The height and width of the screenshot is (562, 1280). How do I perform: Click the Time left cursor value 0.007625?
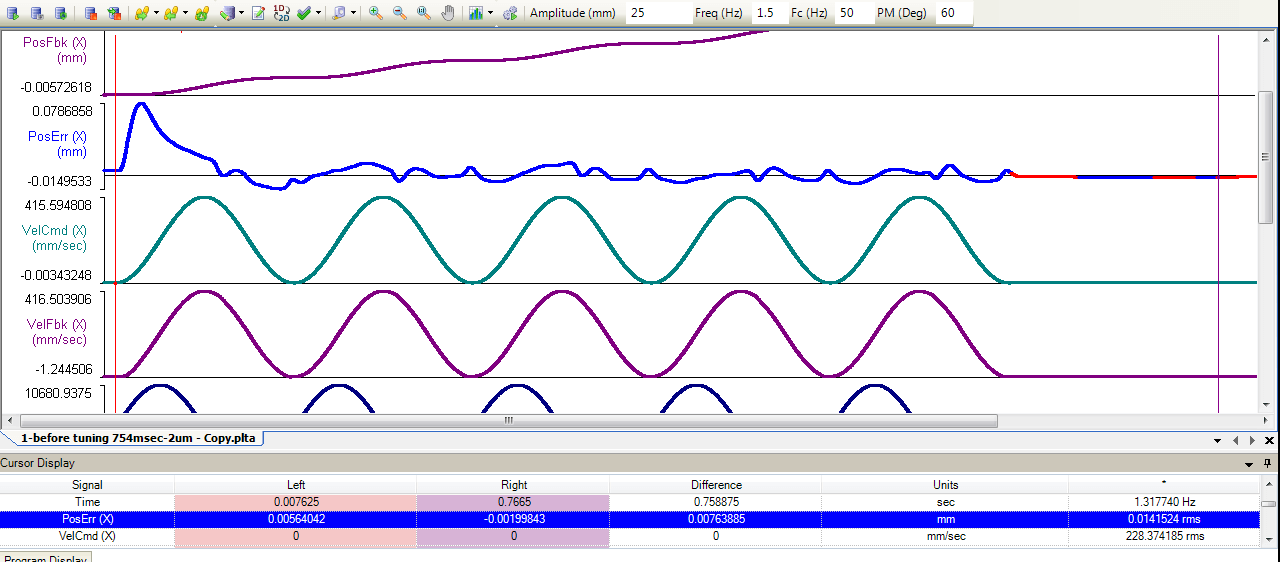296,502
